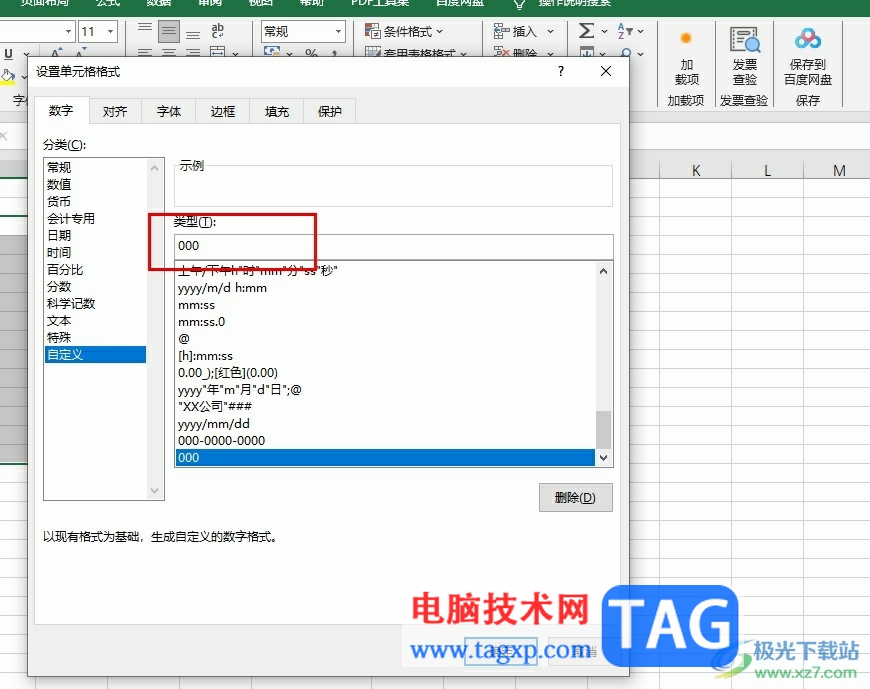Image resolution: width=870 pixels, height=689 pixels.
Task: Move format list scrollbar down with arrow
Action: coord(604,458)
